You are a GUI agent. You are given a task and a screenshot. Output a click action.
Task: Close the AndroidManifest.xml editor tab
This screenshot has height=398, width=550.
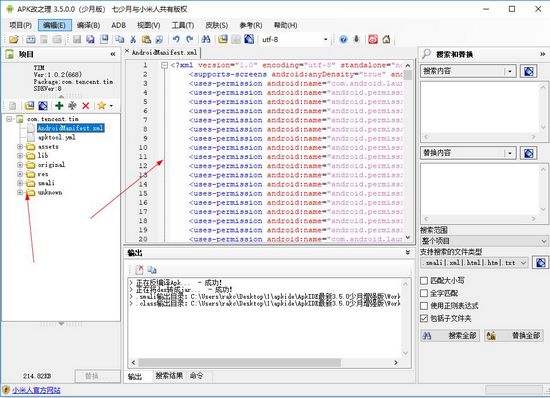[127, 52]
